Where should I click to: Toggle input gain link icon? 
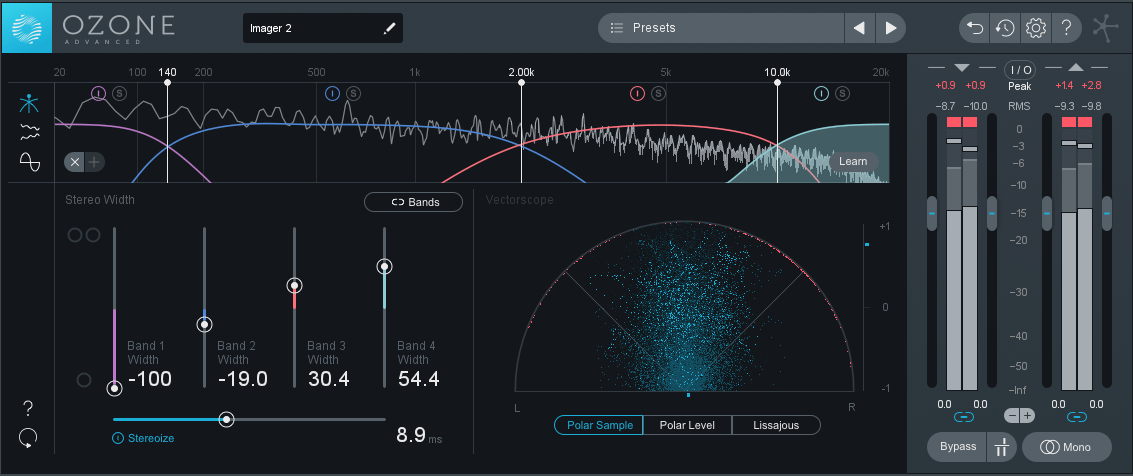(x=962, y=417)
